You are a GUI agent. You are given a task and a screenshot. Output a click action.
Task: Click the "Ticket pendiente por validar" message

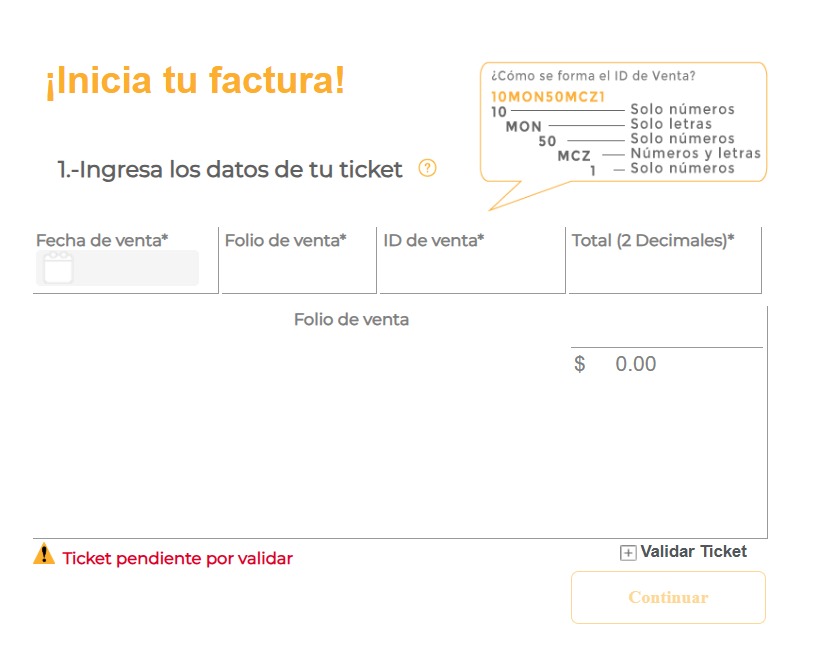[x=177, y=559]
